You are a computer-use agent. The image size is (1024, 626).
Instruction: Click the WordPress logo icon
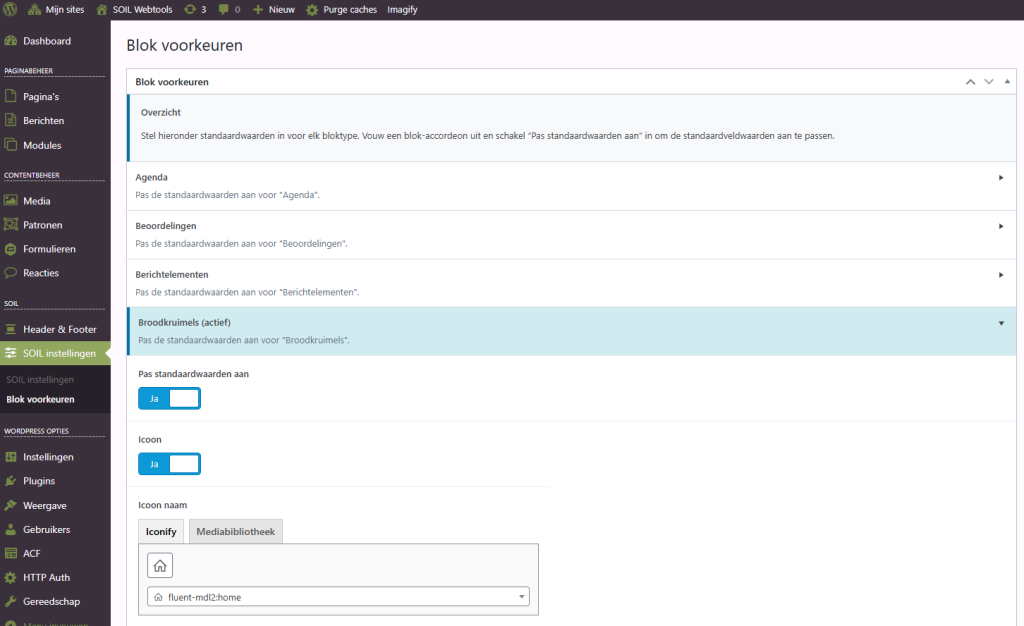[x=12, y=9]
